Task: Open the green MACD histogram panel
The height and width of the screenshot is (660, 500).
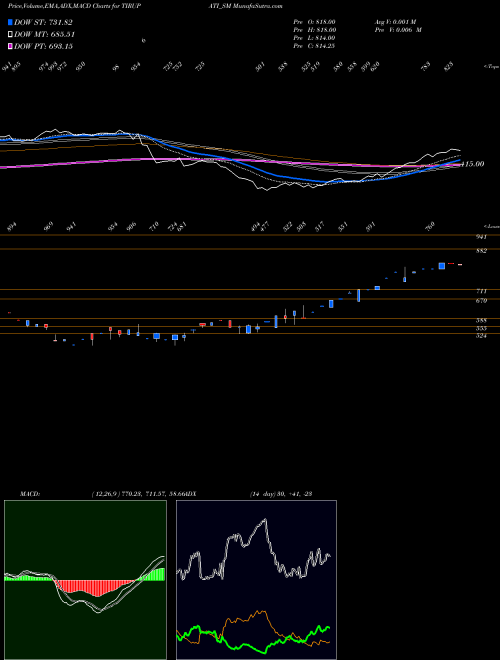Action: pos(85,580)
